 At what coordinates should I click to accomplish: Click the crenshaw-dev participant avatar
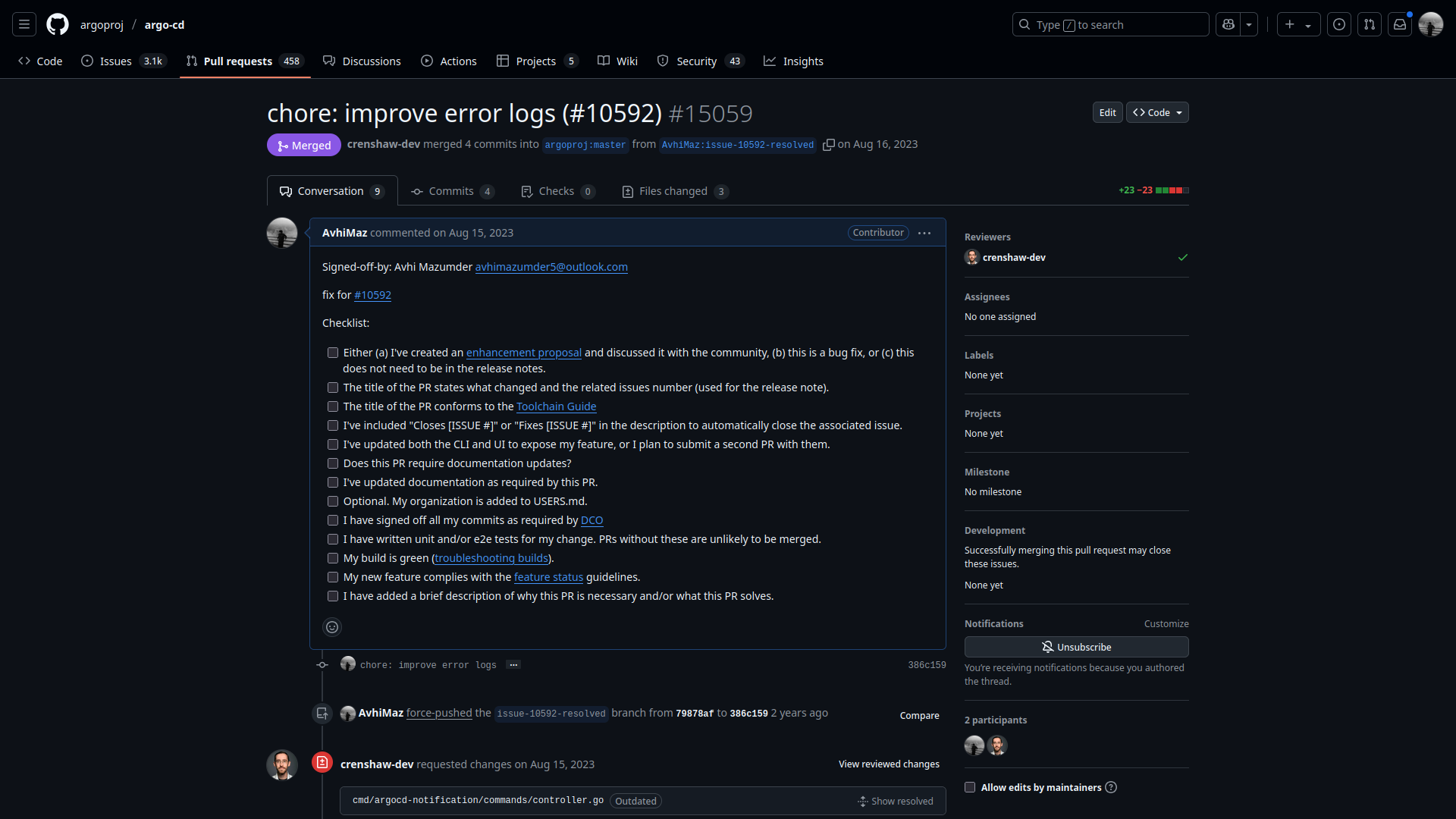[997, 745]
